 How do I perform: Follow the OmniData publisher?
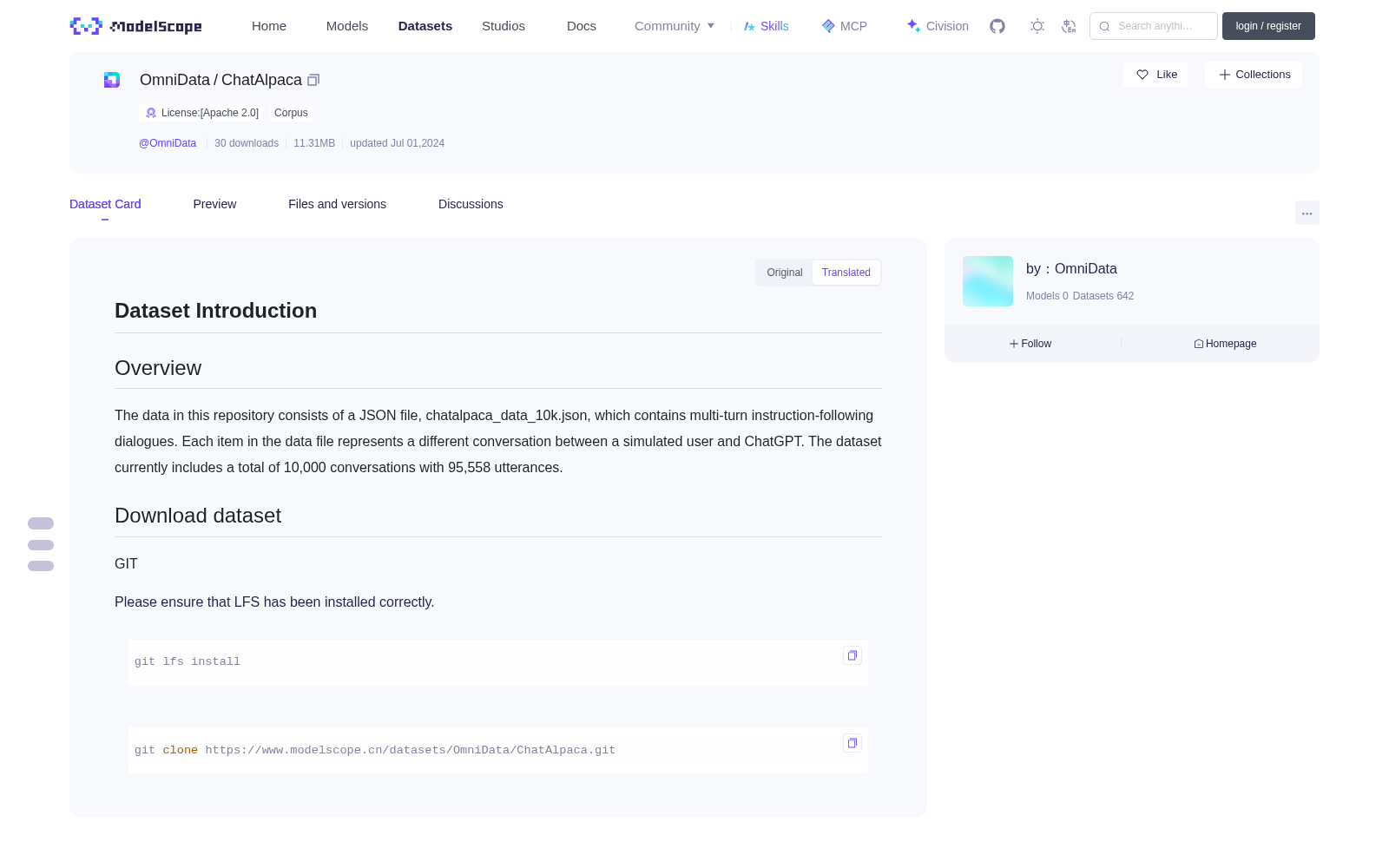1030,344
